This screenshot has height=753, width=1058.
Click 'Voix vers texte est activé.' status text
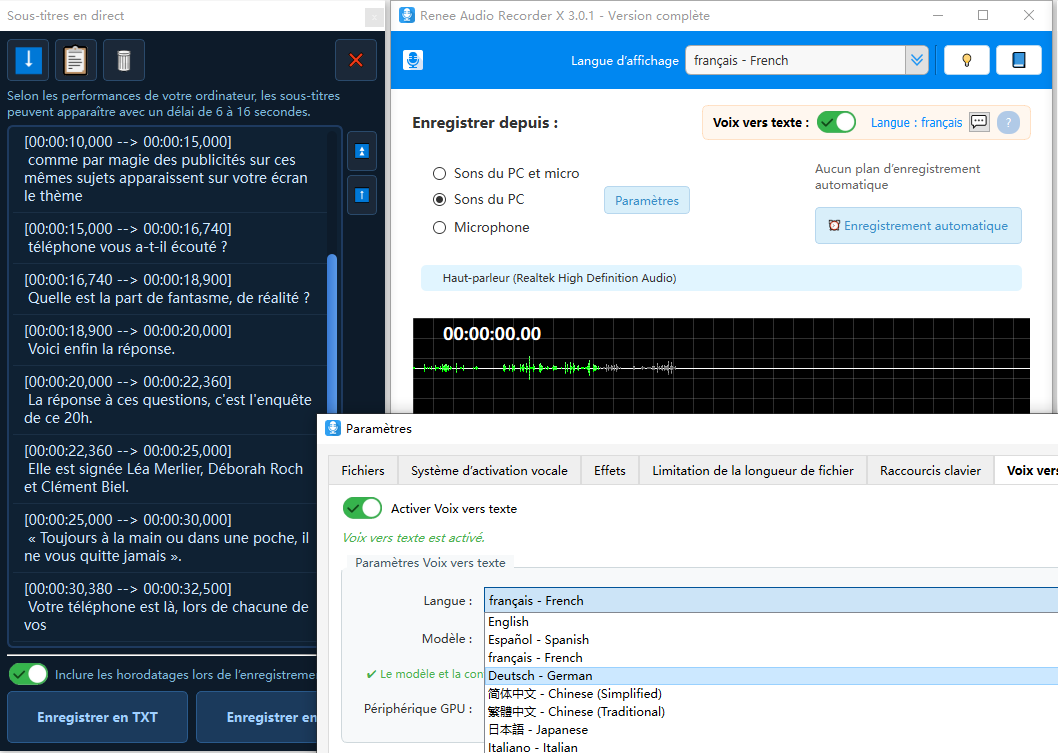pos(414,538)
